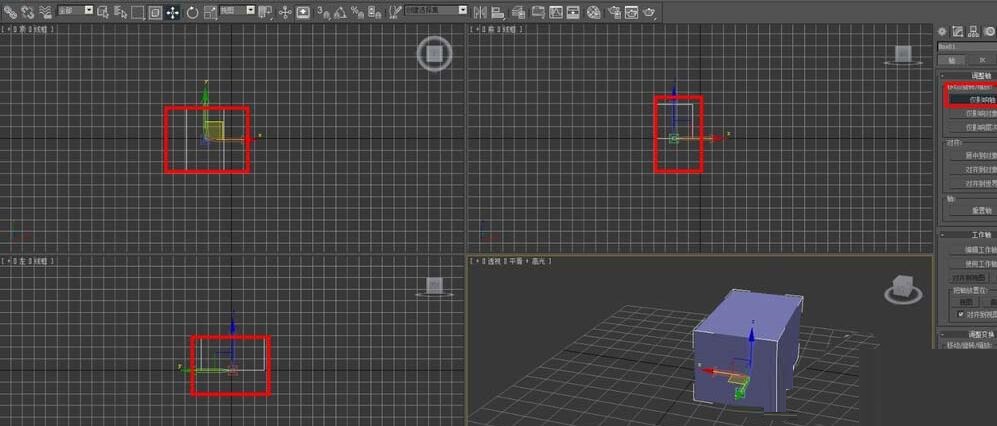Toggle the Angle Snap button
This screenshot has height=426, width=997.
(341, 12)
